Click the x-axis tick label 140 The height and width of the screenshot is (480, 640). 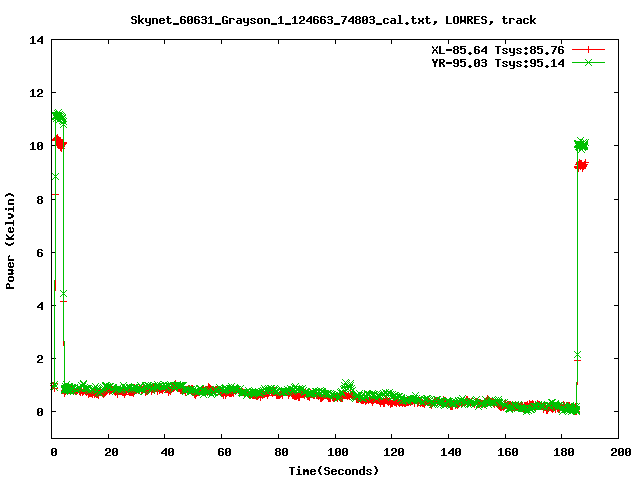(x=451, y=452)
